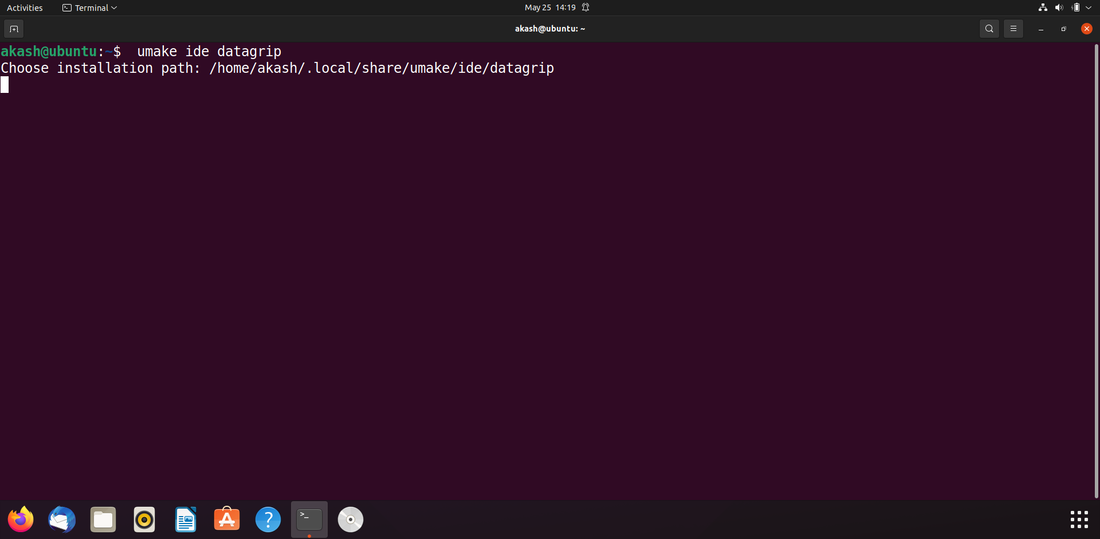Click the battery status icon
The height and width of the screenshot is (539, 1100).
(1075, 8)
